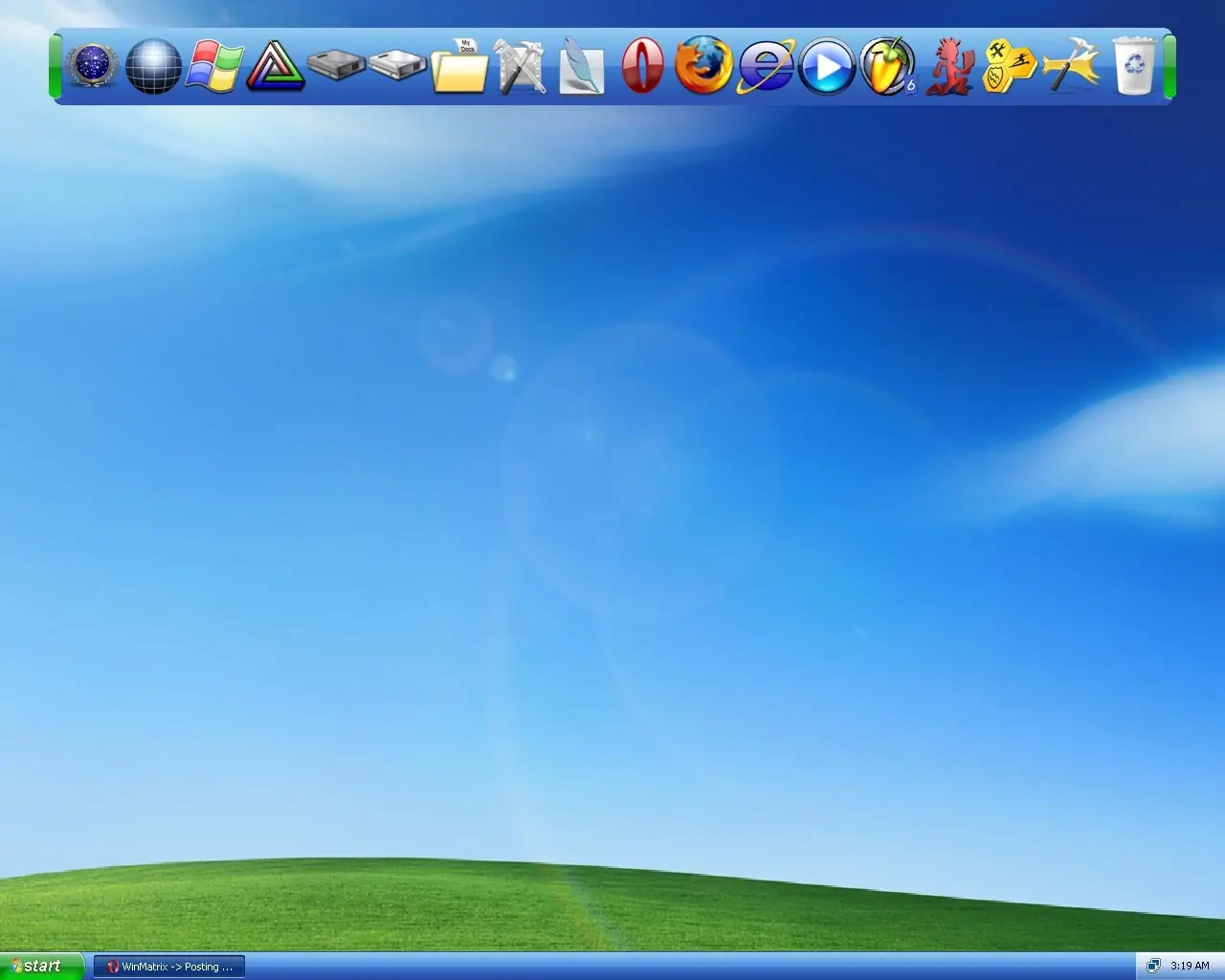The width and height of the screenshot is (1225, 980).
Task: Open FL Studio 6 fruit icon
Action: [x=888, y=66]
